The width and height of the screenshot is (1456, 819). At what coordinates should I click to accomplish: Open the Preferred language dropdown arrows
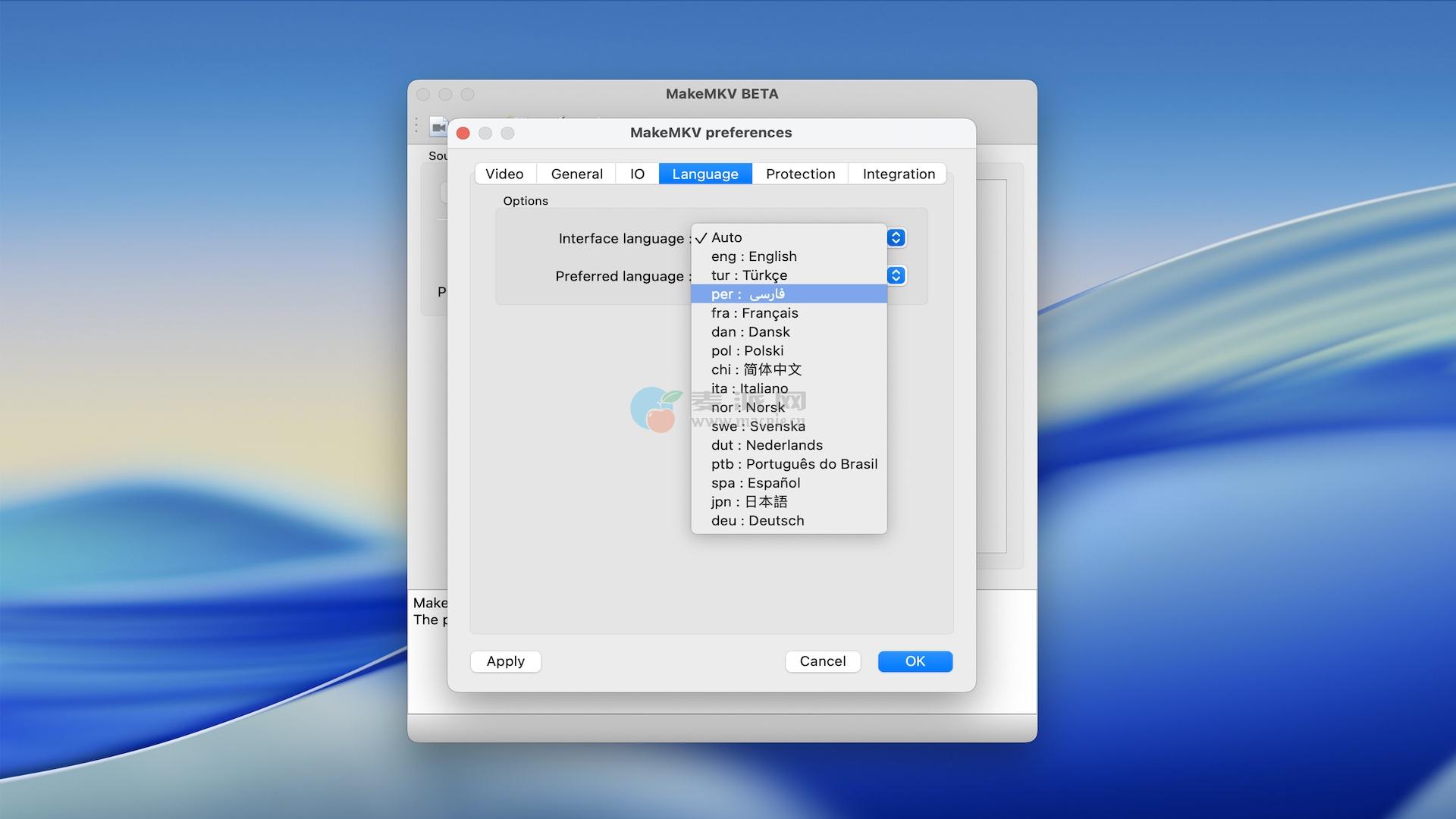pyautogui.click(x=896, y=276)
